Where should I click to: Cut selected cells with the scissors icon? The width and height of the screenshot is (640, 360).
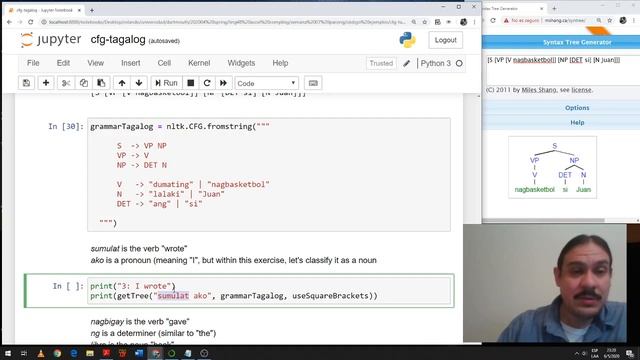click(x=66, y=83)
